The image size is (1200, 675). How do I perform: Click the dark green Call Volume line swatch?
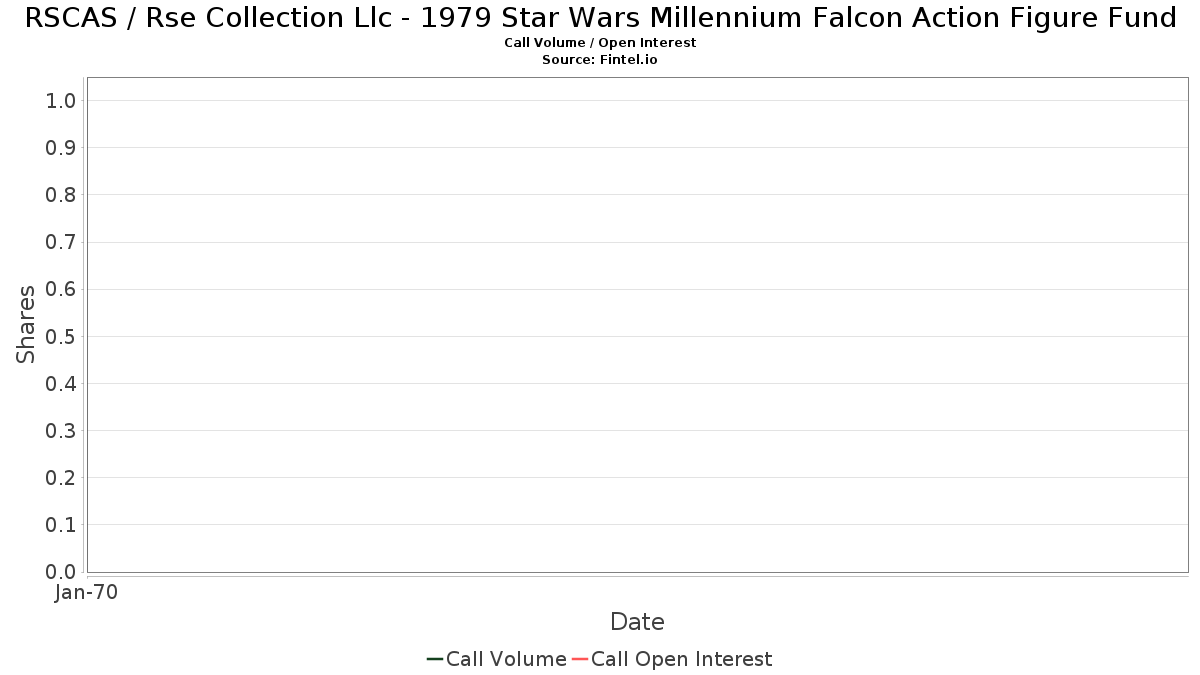pos(435,659)
